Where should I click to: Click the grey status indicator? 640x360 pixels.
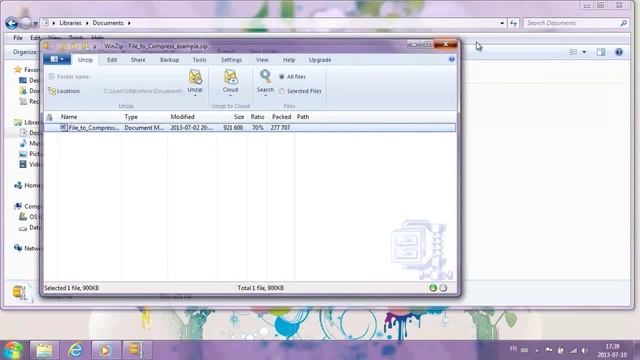[443, 288]
